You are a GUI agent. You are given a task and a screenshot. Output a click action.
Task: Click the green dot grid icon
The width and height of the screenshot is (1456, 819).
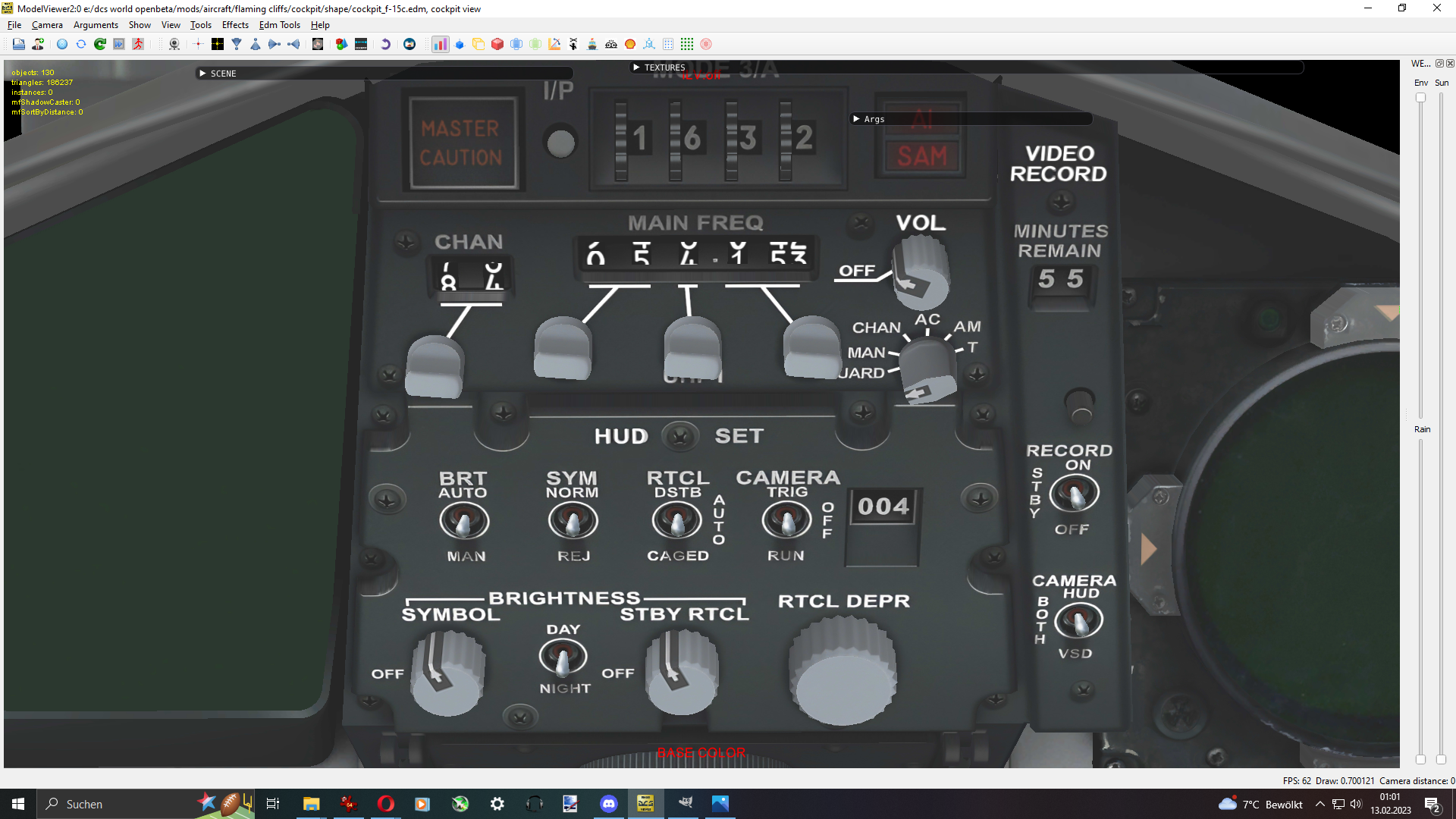(687, 44)
